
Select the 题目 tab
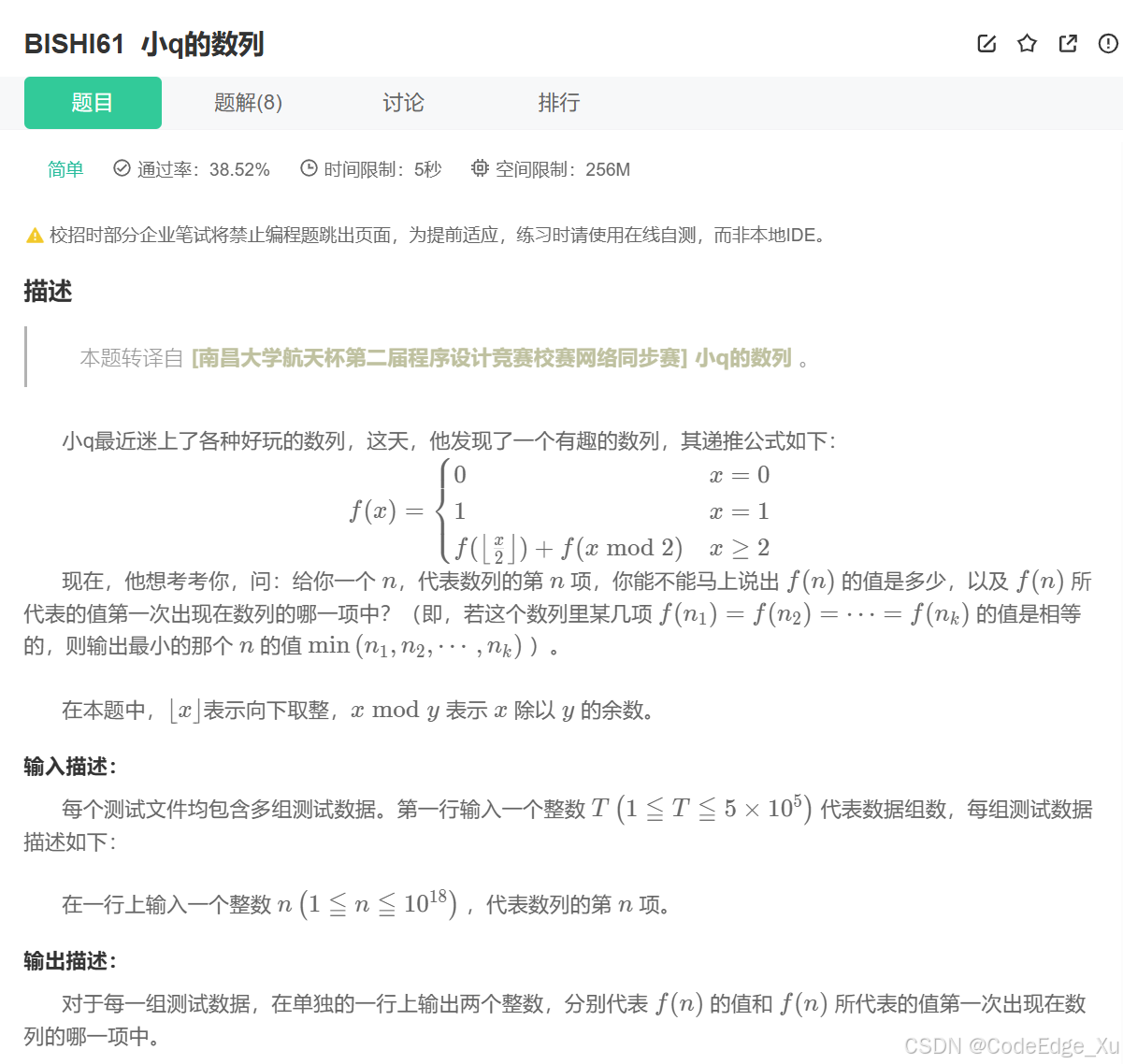click(x=93, y=103)
